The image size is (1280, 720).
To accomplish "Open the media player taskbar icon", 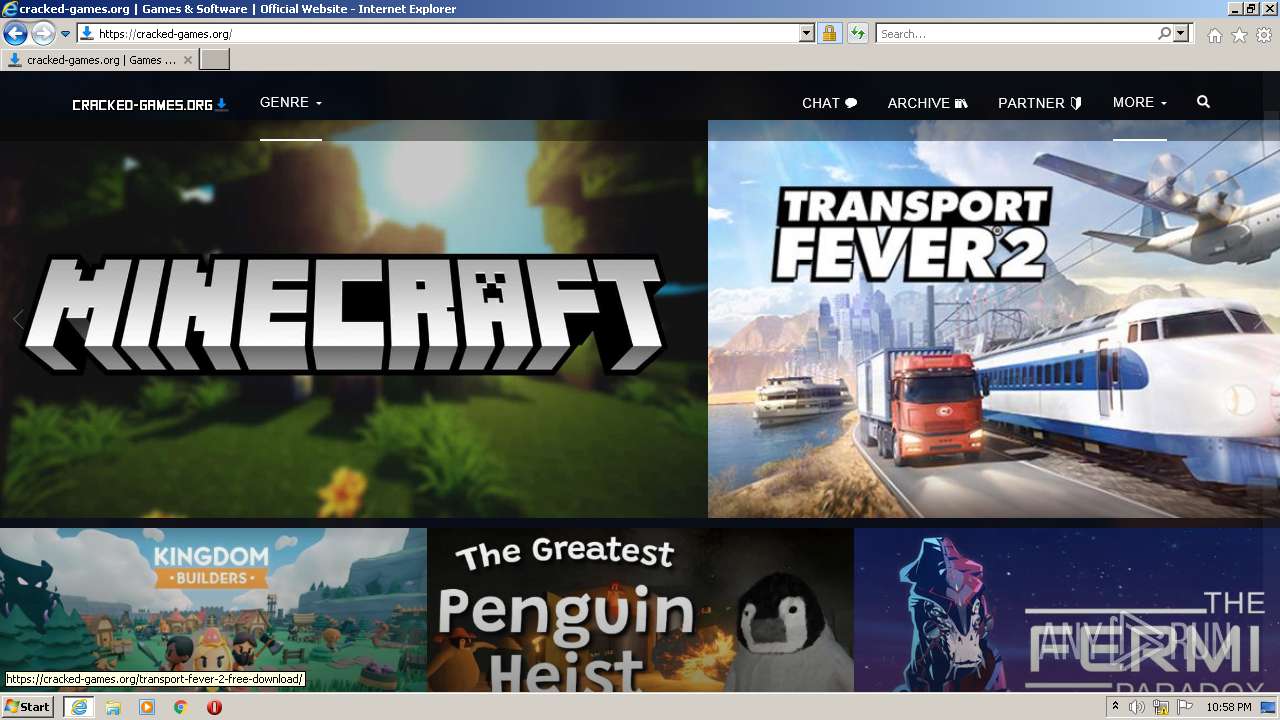I will coord(147,707).
